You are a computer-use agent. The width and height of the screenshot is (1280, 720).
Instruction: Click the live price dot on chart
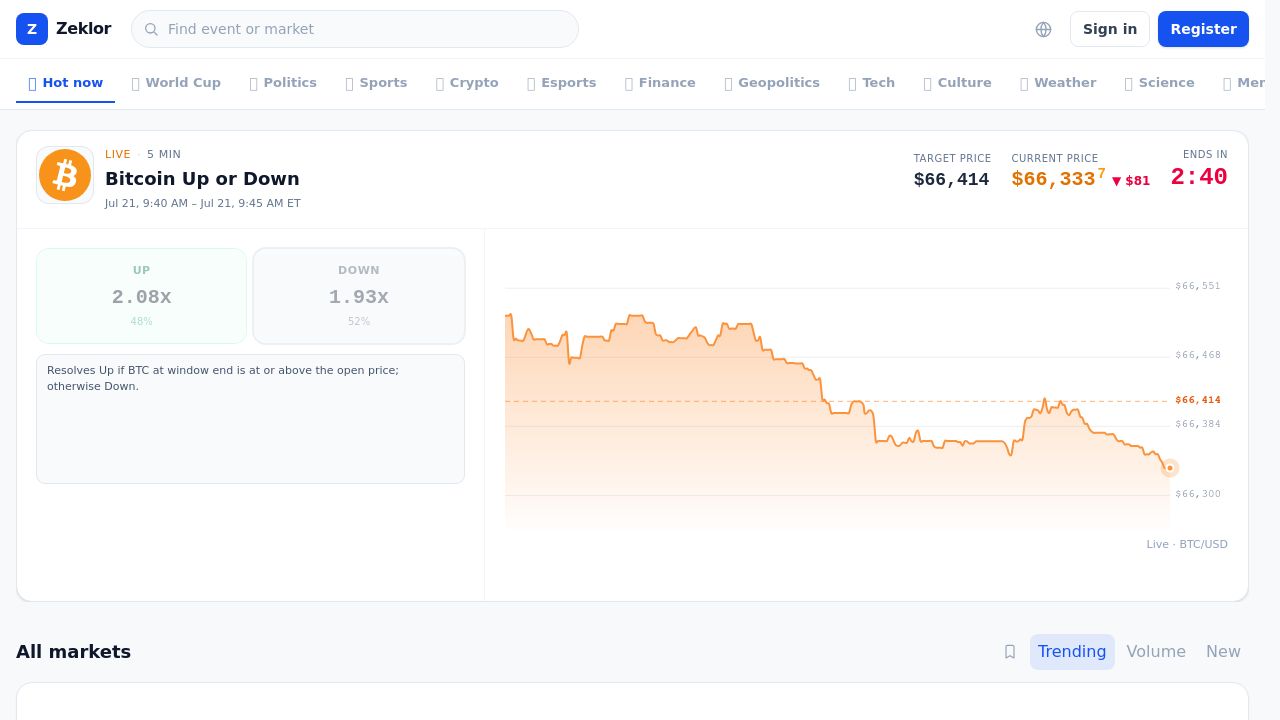pyautogui.click(x=1169, y=467)
